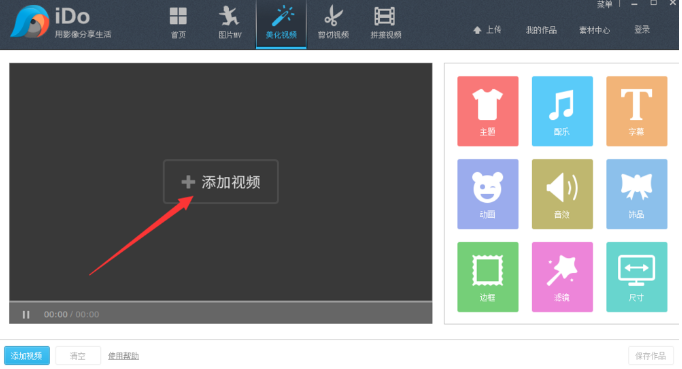
Task: Open the 使用帮助 help link
Action: [x=123, y=356]
